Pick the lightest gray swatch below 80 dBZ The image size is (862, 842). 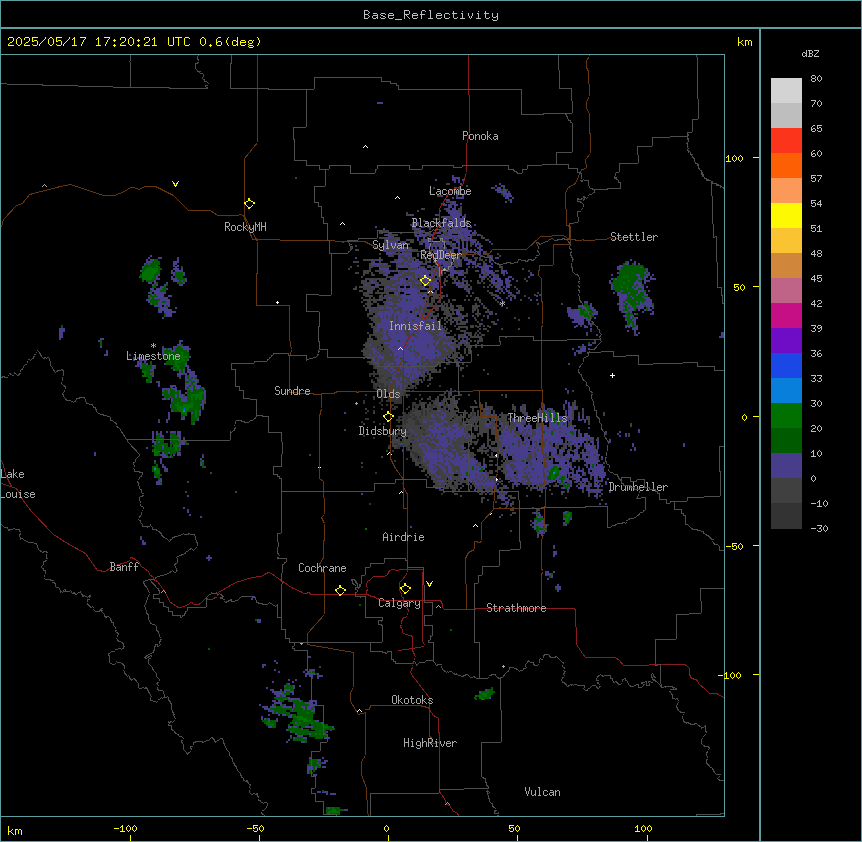(x=786, y=91)
